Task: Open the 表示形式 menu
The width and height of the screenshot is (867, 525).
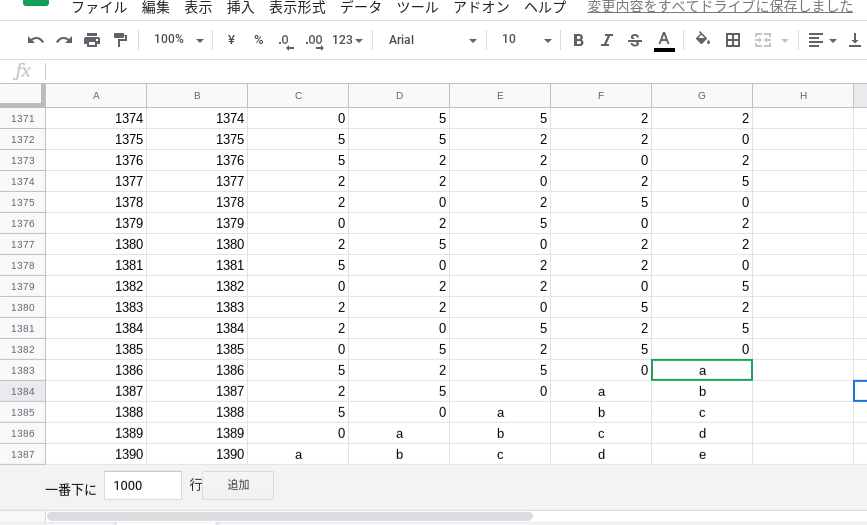Action: coord(297,7)
